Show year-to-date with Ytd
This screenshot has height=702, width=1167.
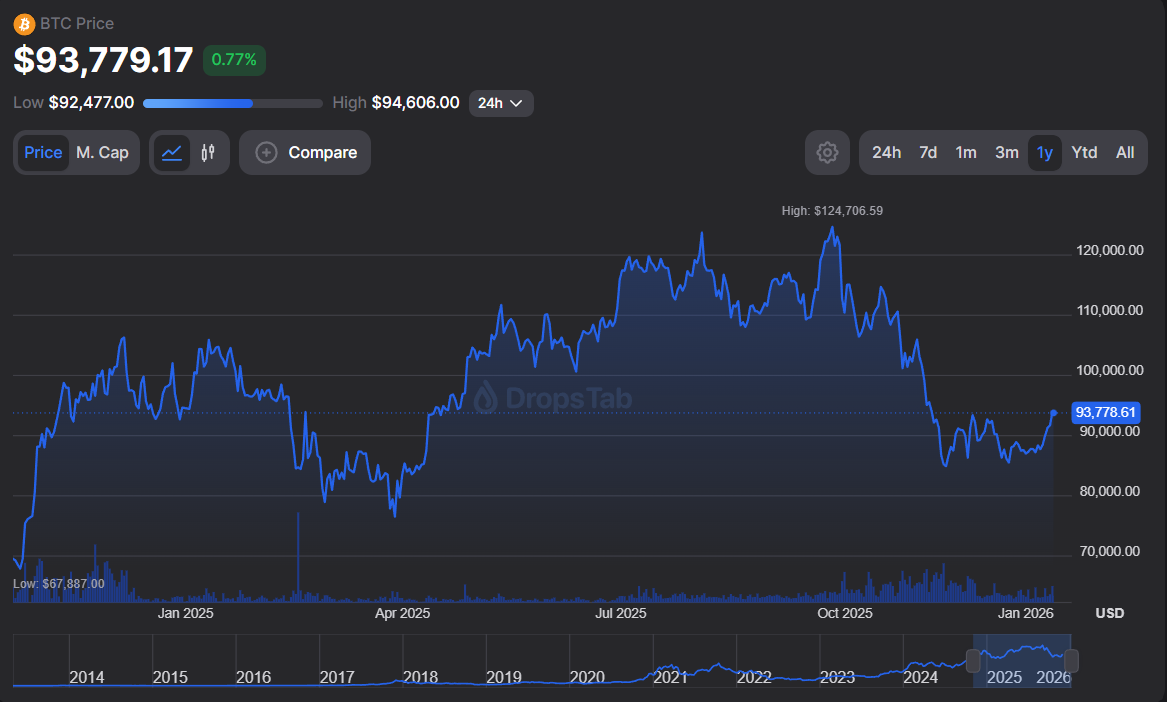(x=1084, y=153)
